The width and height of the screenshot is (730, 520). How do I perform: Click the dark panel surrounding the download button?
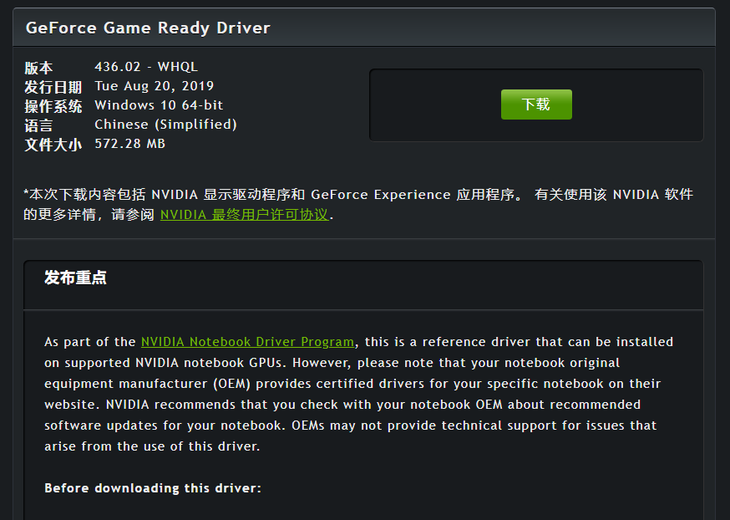(x=536, y=105)
